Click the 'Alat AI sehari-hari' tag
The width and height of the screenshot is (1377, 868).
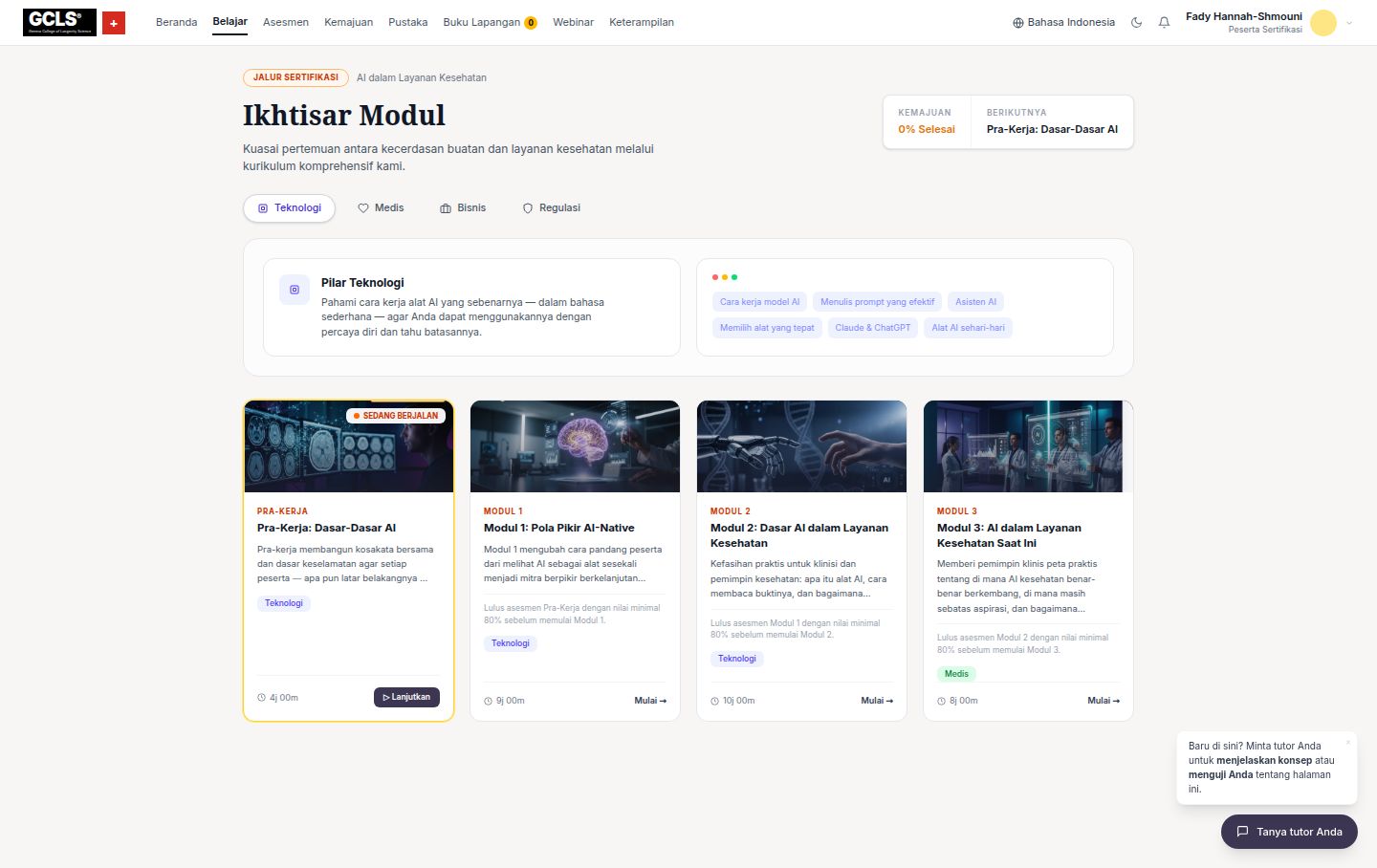[969, 328]
